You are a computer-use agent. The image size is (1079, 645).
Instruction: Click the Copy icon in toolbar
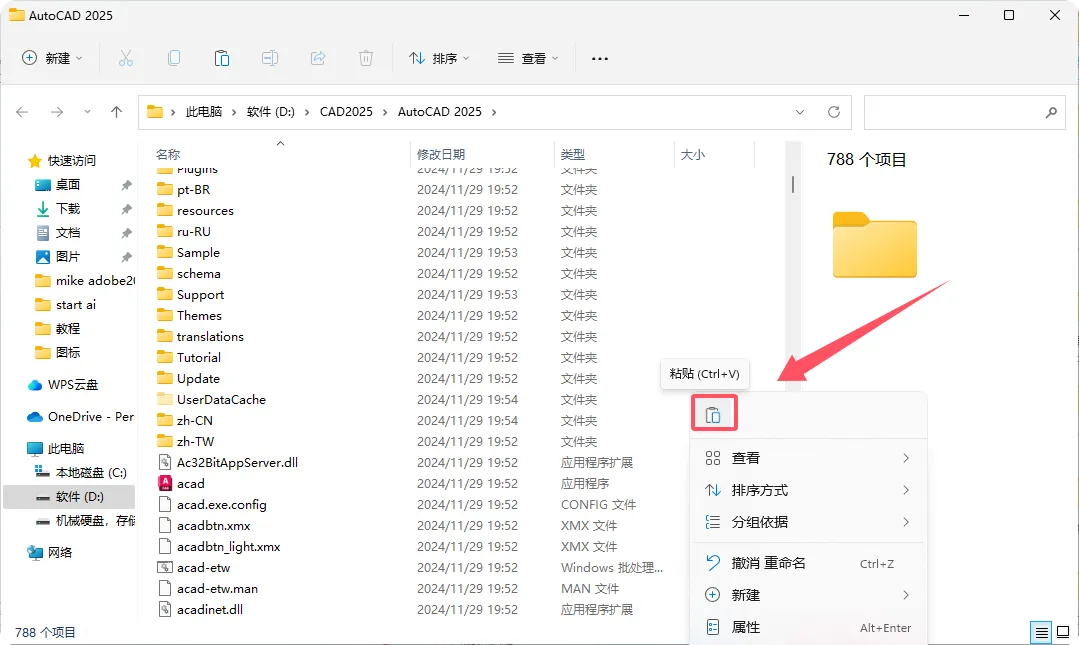(x=174, y=59)
